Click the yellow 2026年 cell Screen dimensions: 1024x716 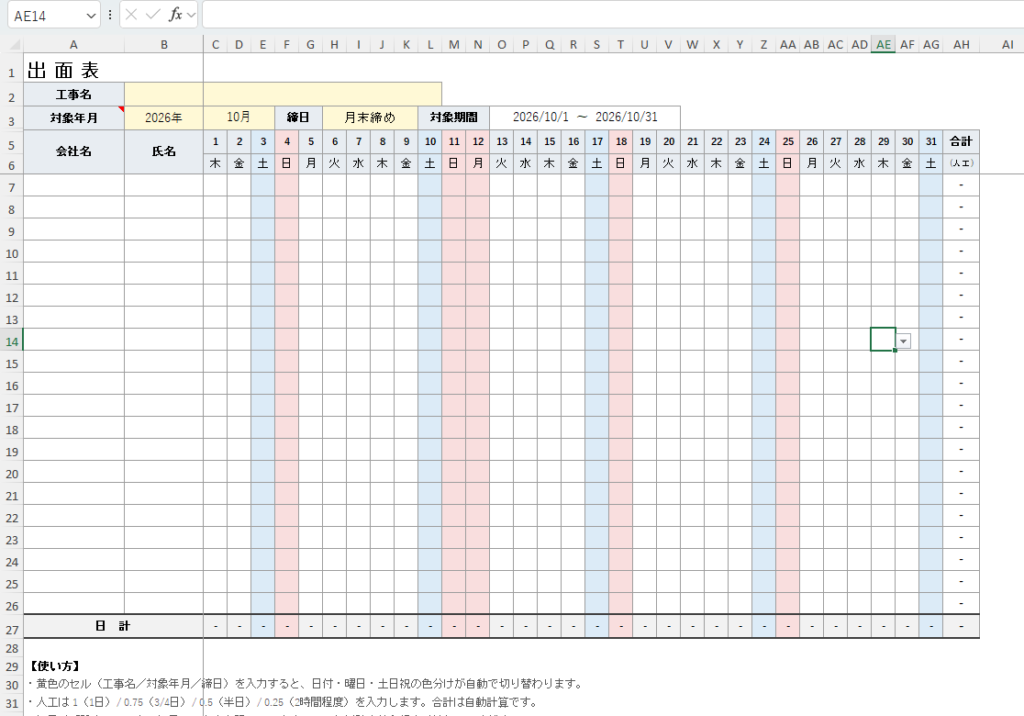click(164, 118)
